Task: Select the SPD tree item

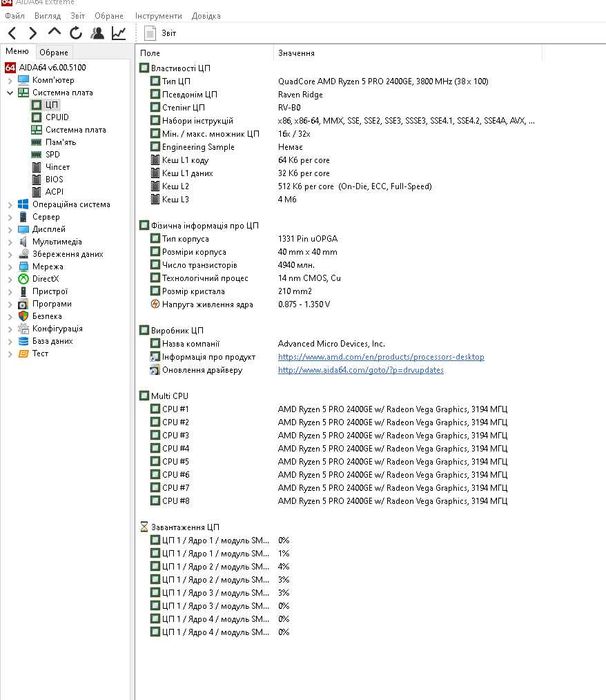Action: click(x=52, y=154)
